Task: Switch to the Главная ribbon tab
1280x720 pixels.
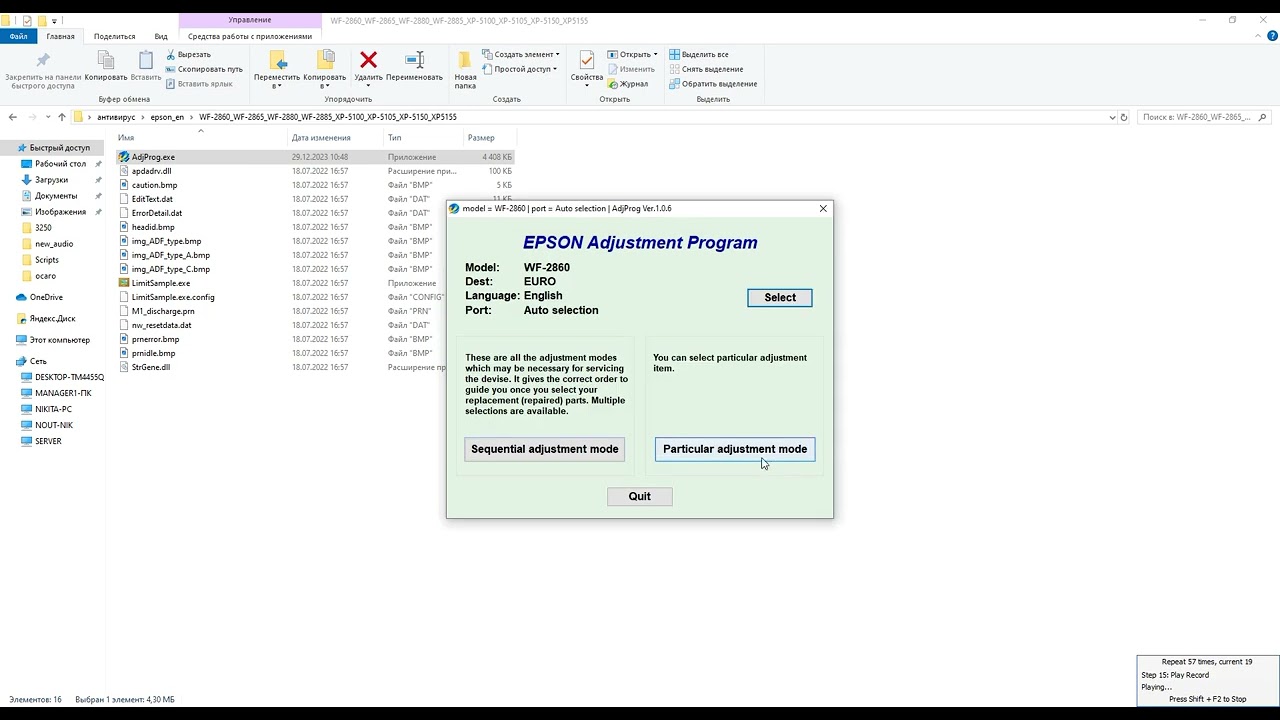Action: coord(60,36)
